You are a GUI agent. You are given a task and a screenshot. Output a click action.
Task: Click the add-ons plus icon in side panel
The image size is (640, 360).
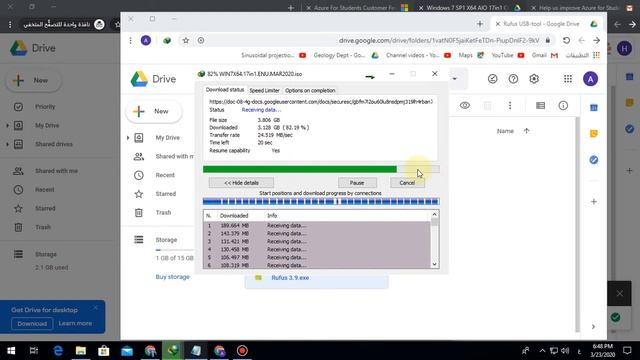(594, 202)
